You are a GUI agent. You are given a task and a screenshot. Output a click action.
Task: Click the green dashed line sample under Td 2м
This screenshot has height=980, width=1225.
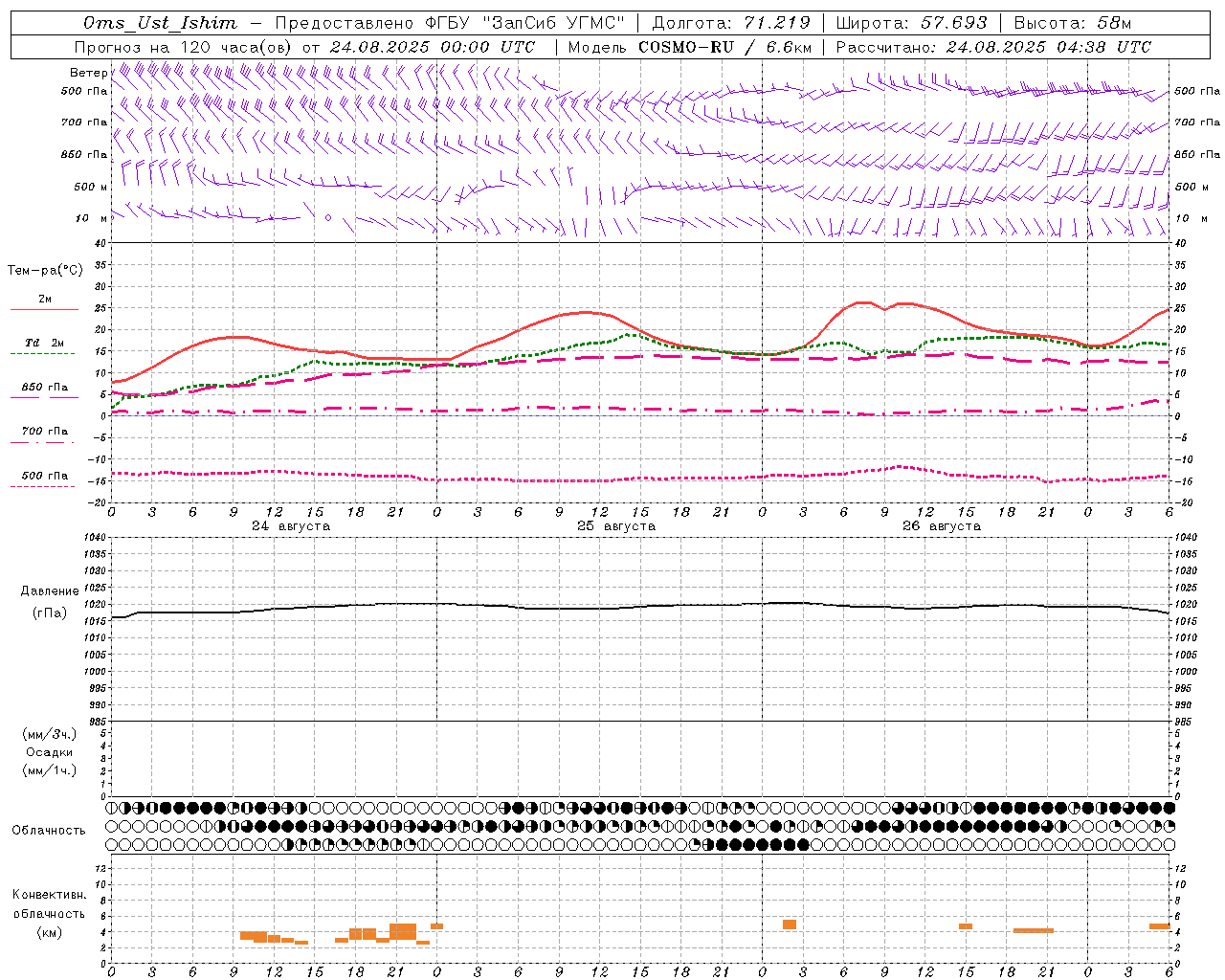click(x=42, y=353)
